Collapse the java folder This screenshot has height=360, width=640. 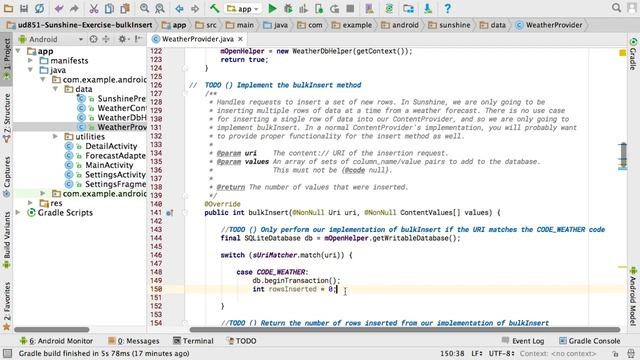[x=30, y=70]
